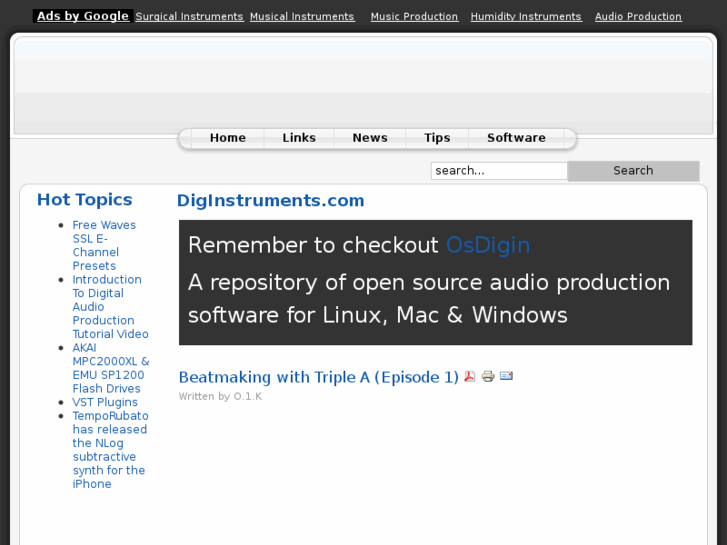Open the Software menu item
This screenshot has width=727, height=545.
click(516, 138)
